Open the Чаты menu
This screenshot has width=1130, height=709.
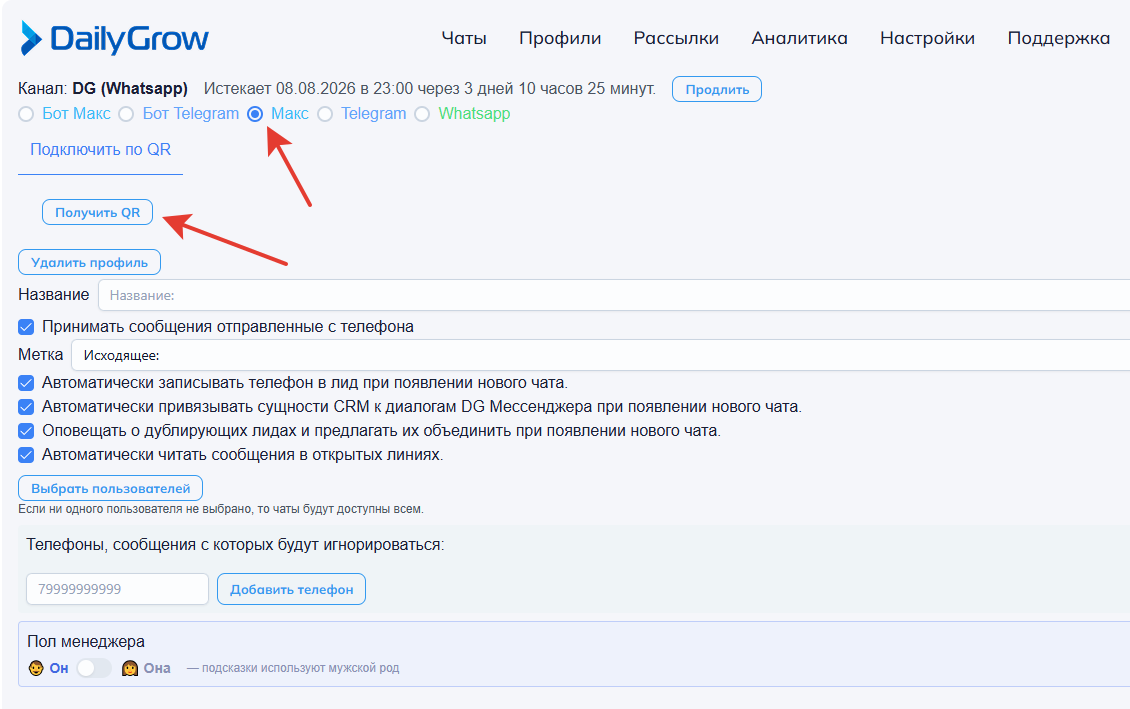464,38
